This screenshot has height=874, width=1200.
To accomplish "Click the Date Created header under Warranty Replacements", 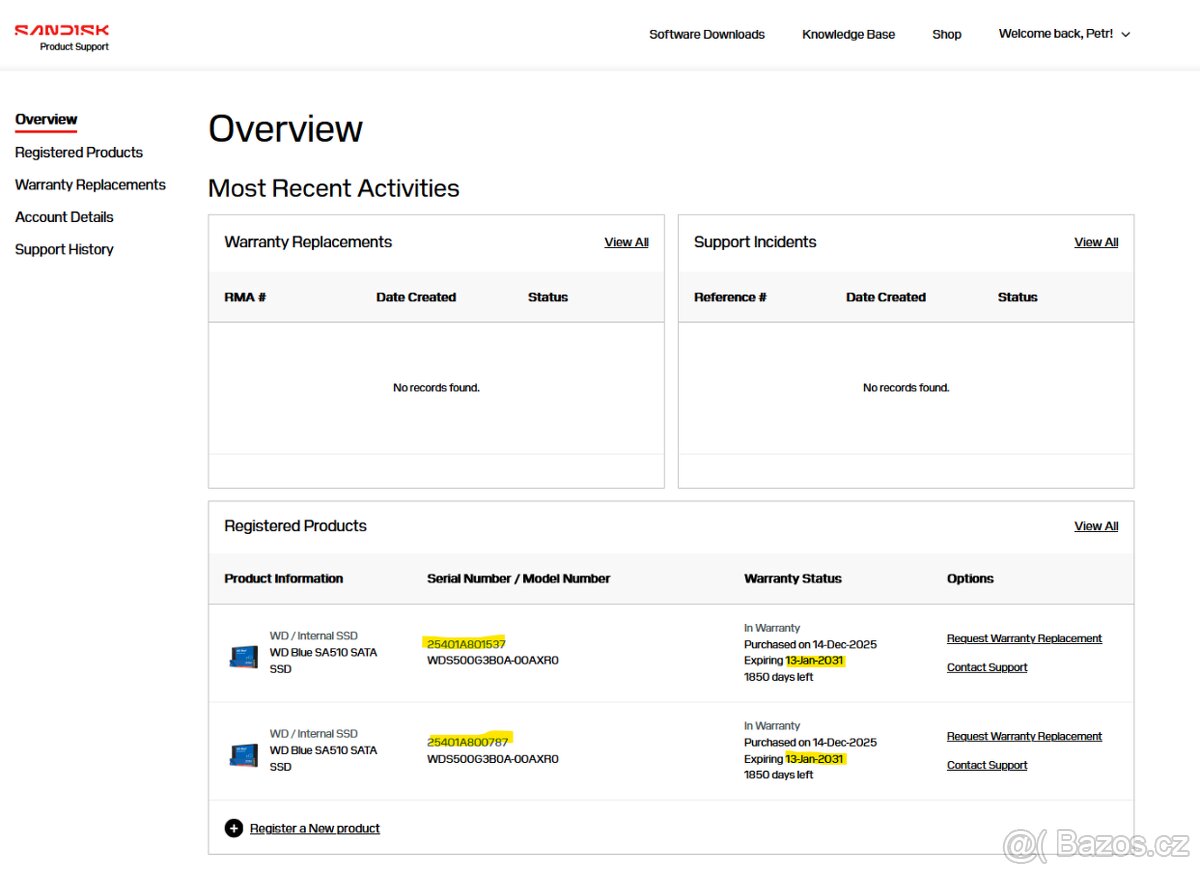I will tap(416, 297).
